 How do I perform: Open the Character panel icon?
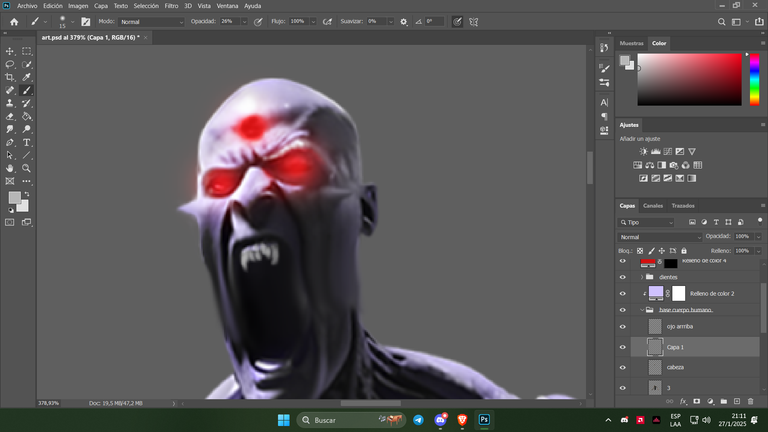click(x=604, y=102)
